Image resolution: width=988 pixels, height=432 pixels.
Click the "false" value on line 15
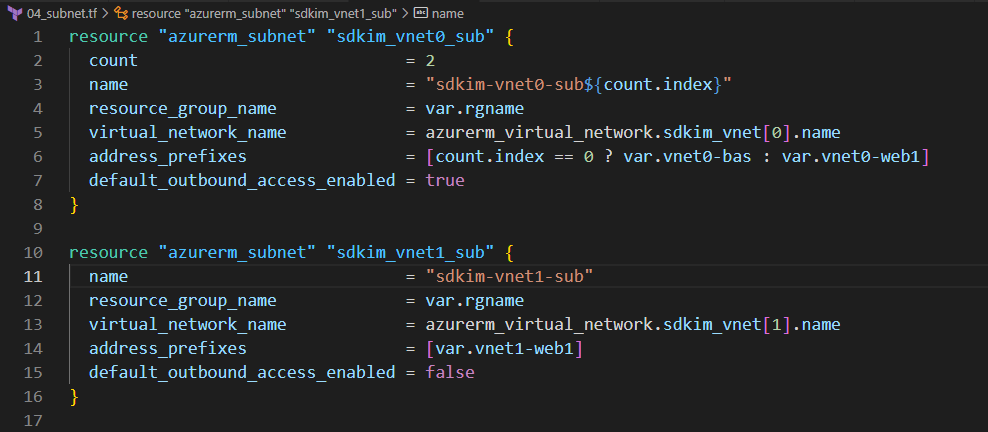point(450,372)
